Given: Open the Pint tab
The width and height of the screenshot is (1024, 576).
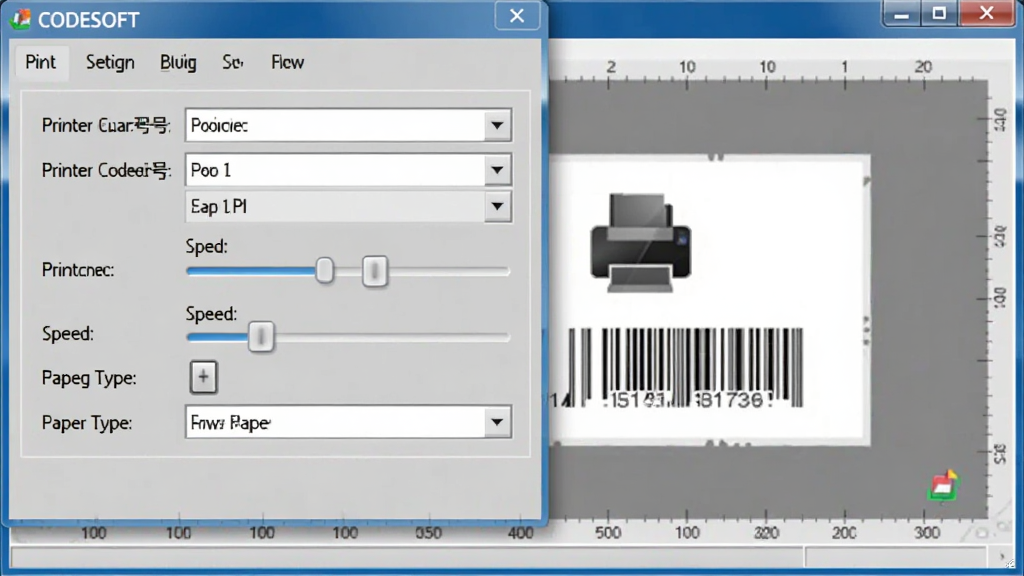Looking at the screenshot, I should pyautogui.click(x=40, y=63).
